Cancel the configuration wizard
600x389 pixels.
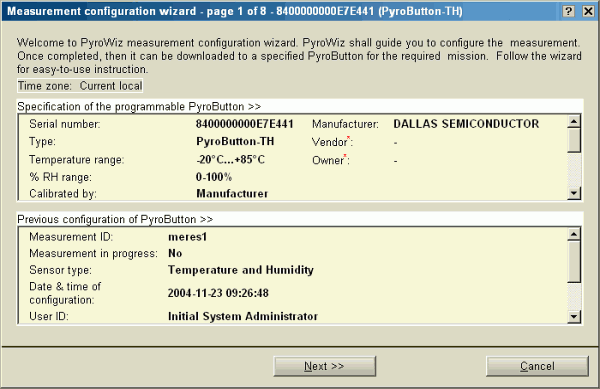click(537, 366)
